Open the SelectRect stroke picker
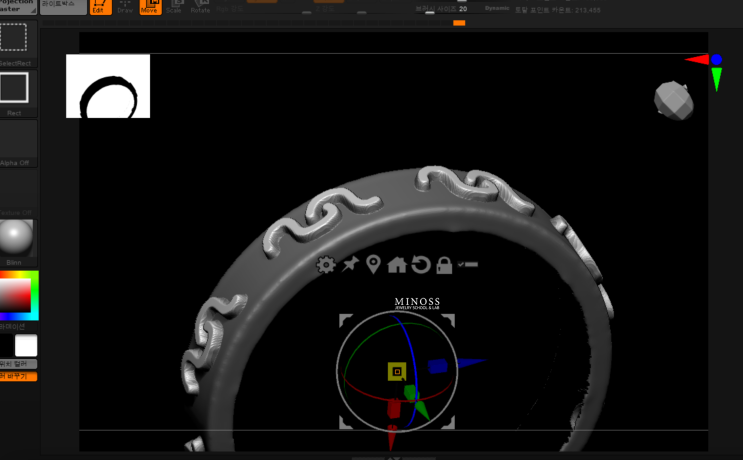Screen dimensions: 743x460 [14, 40]
